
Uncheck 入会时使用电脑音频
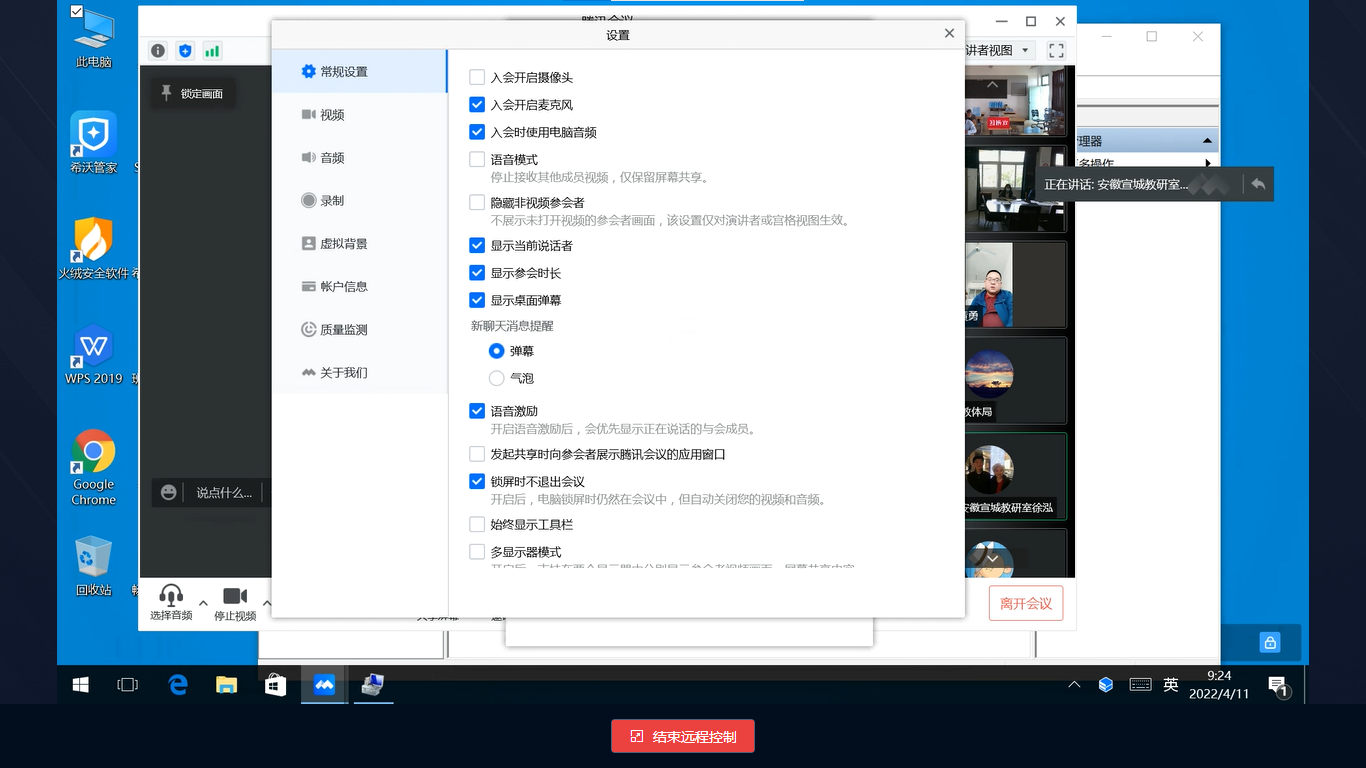(477, 132)
